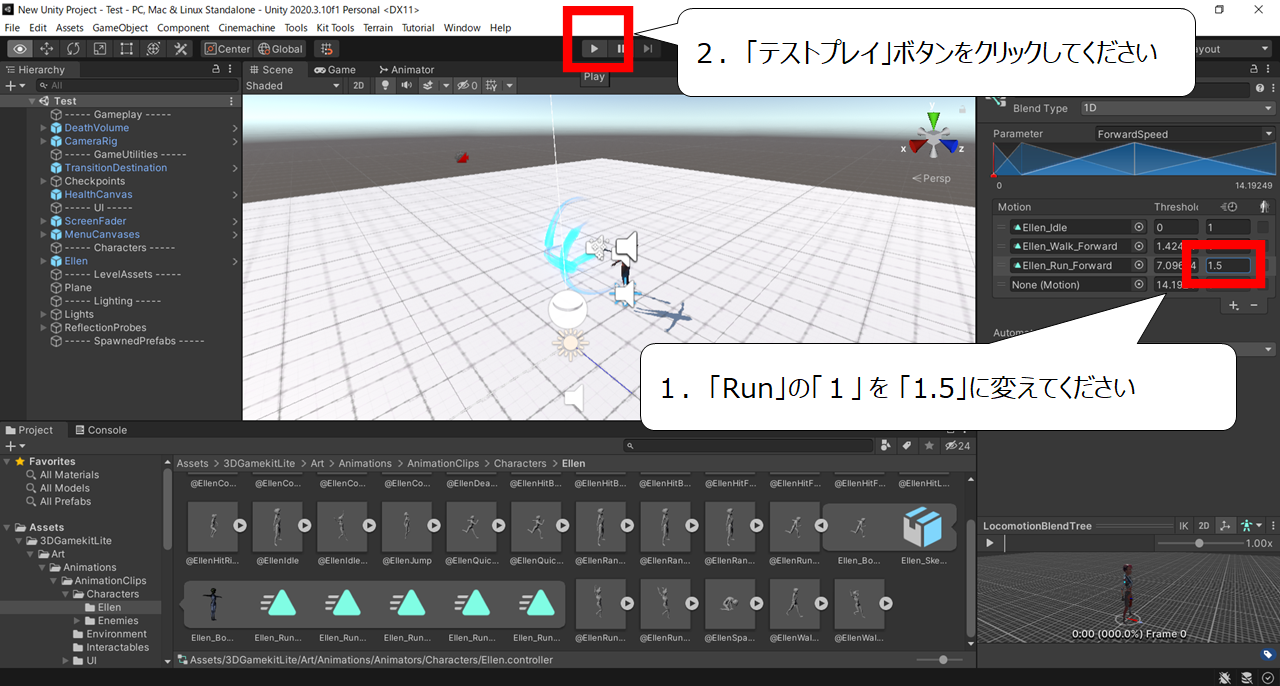The width and height of the screenshot is (1280, 686).
Task: Collapse the Test scene in Hierarchy
Action: tap(33, 101)
